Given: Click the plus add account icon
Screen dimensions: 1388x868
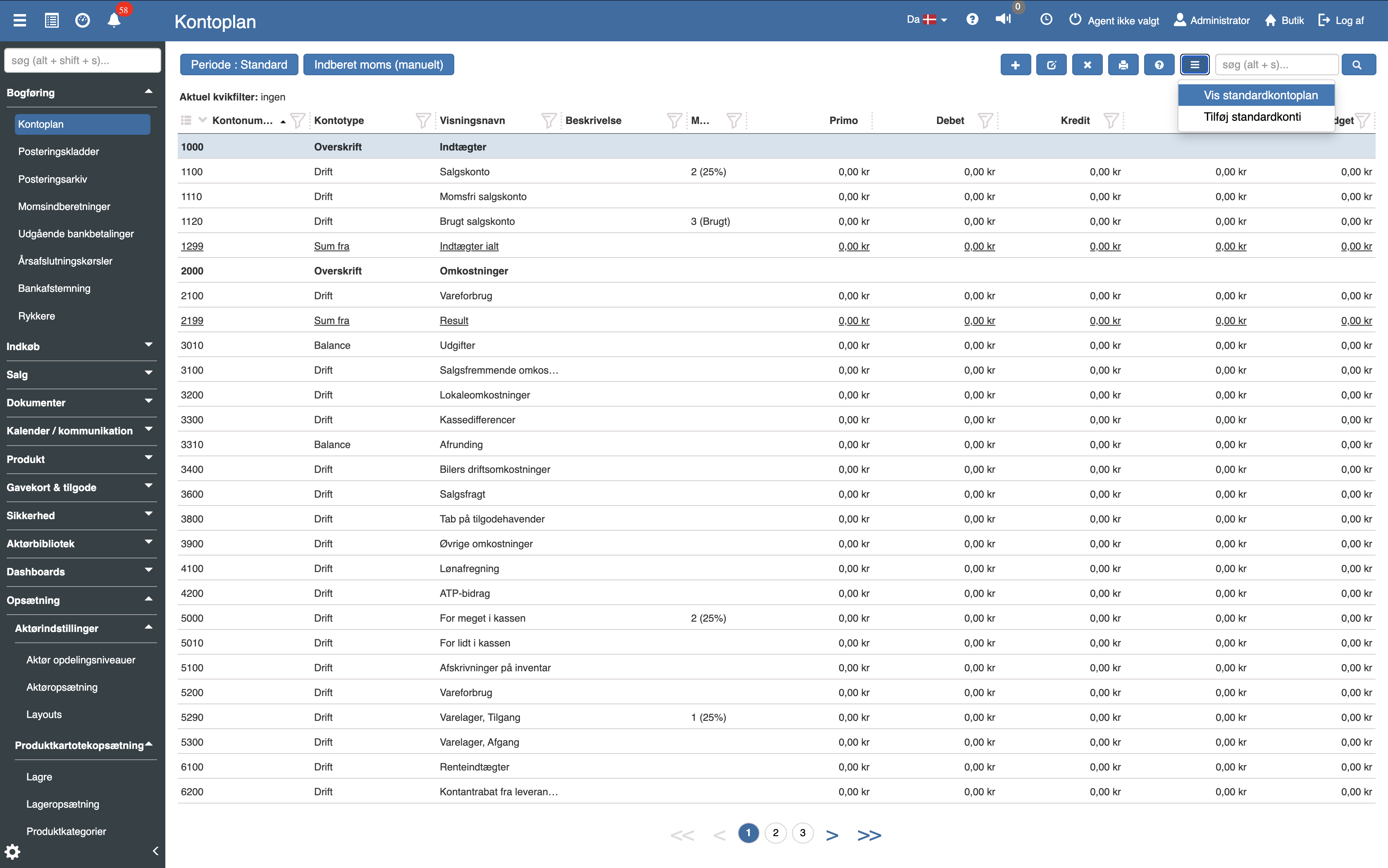Looking at the screenshot, I should point(1015,65).
